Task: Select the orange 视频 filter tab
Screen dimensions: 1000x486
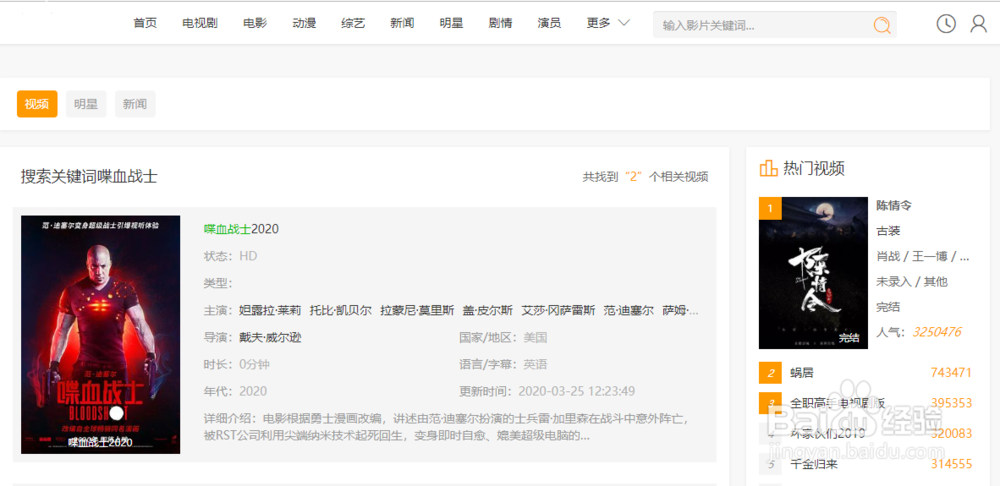Action: tap(37, 104)
